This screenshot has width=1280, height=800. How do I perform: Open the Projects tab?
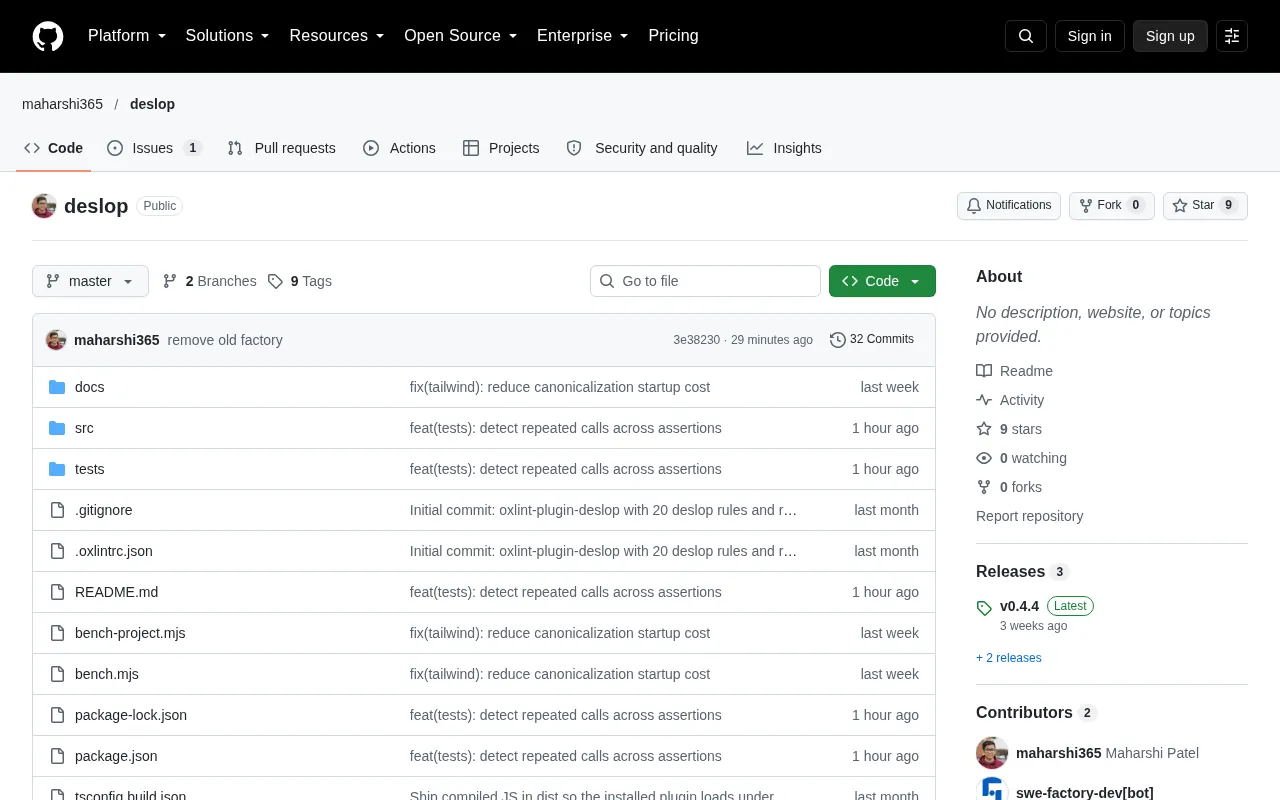[x=501, y=148]
